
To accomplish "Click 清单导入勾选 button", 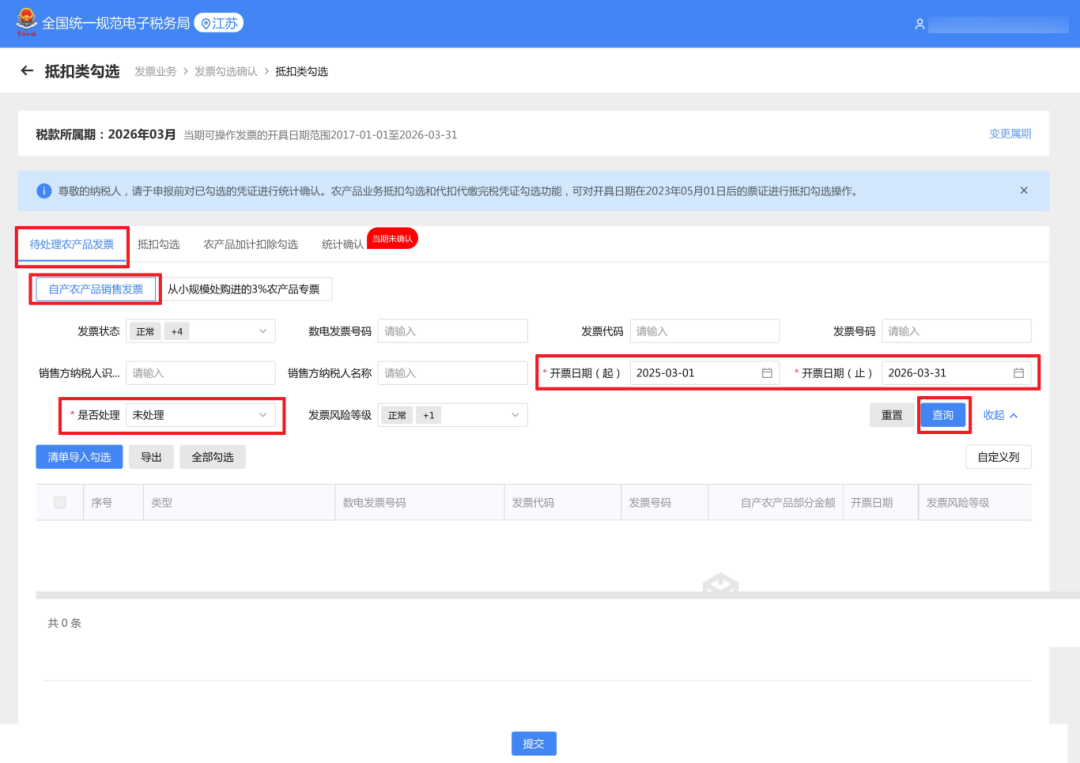I will point(79,457).
